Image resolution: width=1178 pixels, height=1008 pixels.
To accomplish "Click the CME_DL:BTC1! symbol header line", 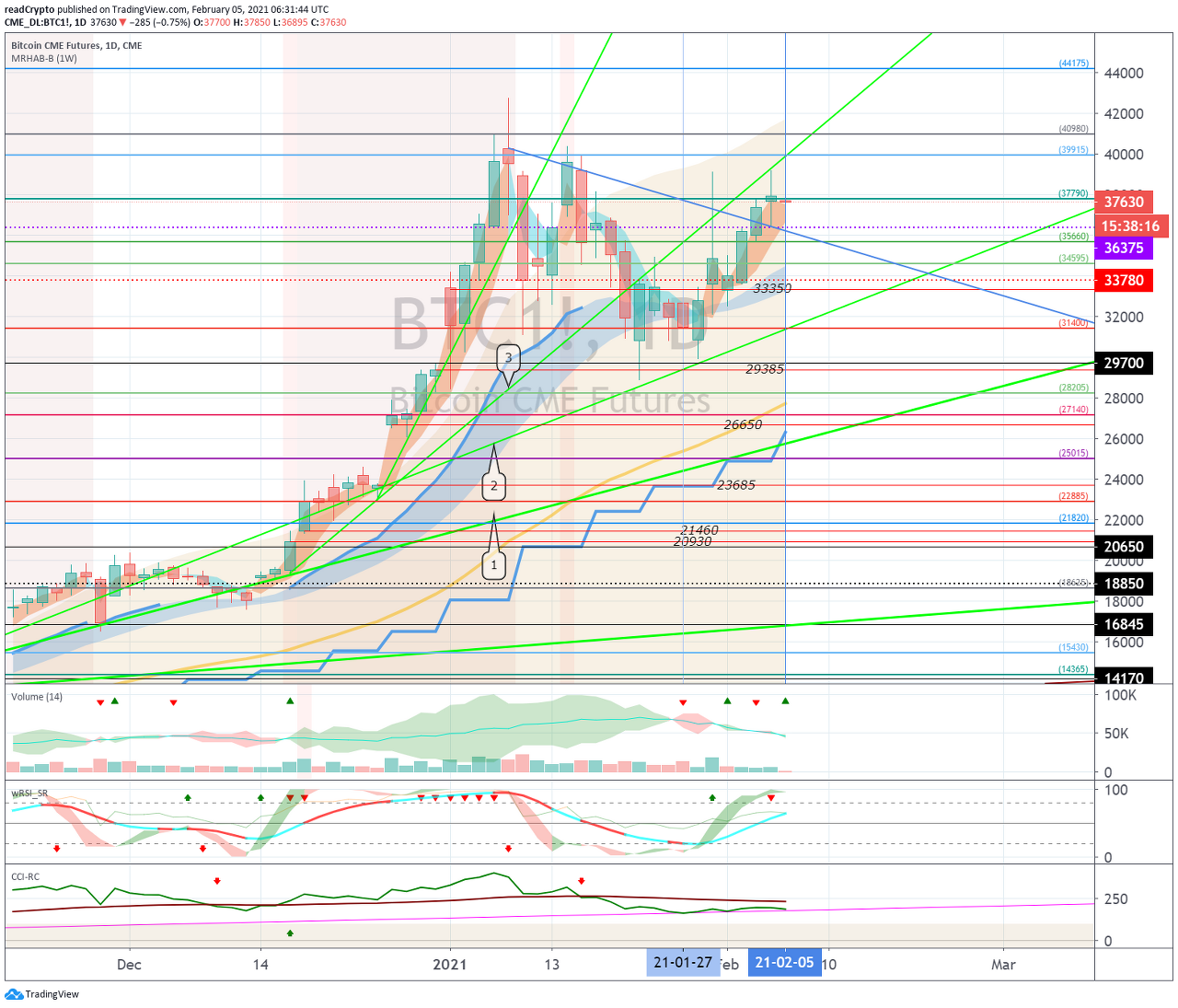I will coord(176,22).
